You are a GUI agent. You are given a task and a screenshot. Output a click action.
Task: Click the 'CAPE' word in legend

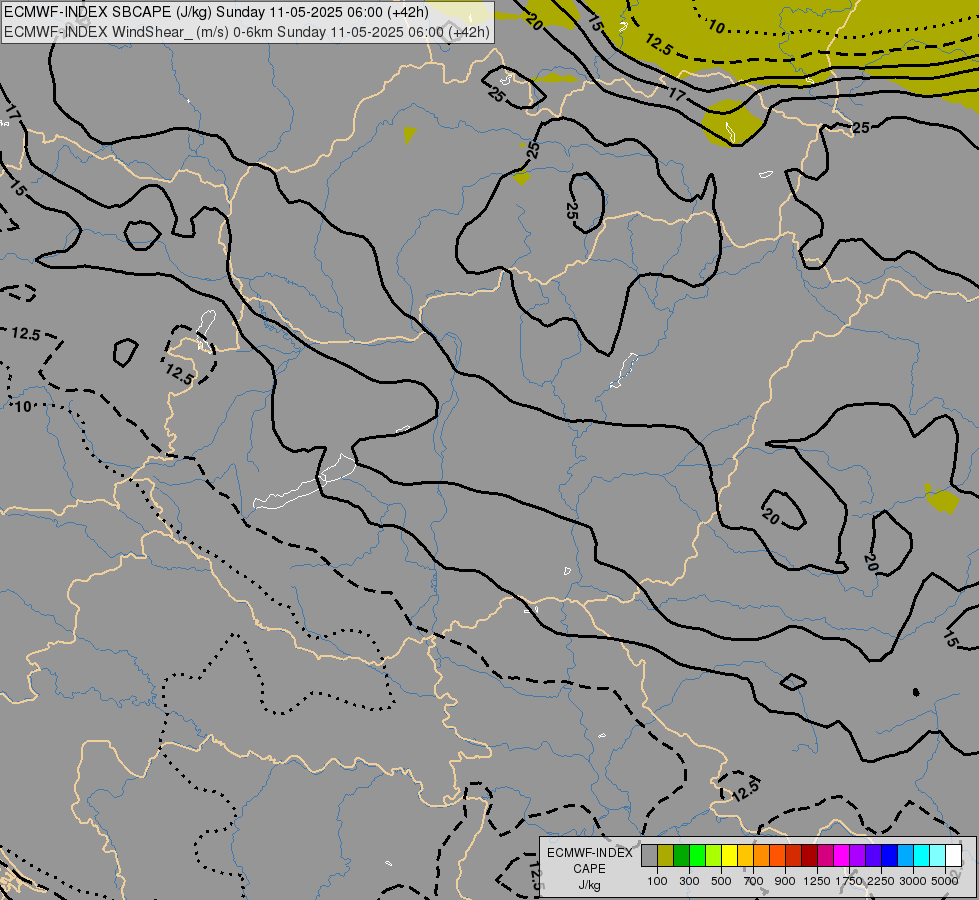click(589, 869)
